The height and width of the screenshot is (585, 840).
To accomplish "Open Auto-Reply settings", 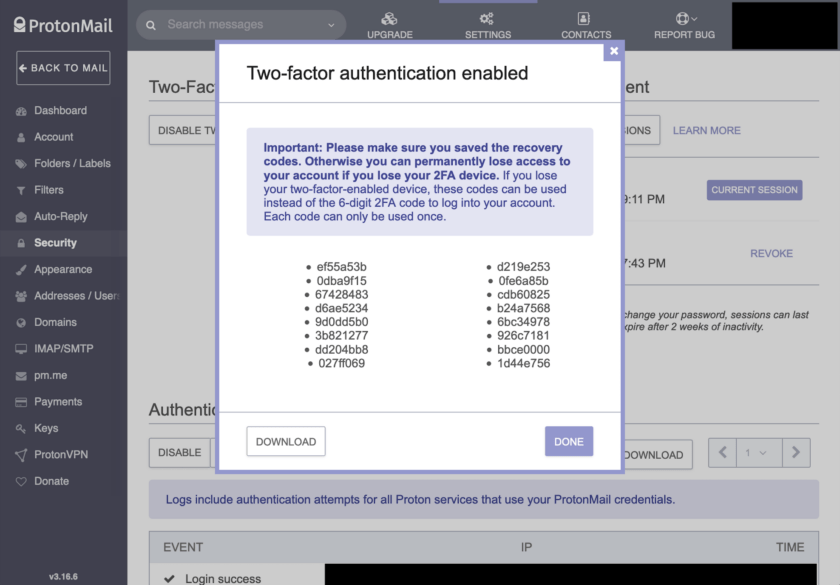I will click(x=61, y=216).
